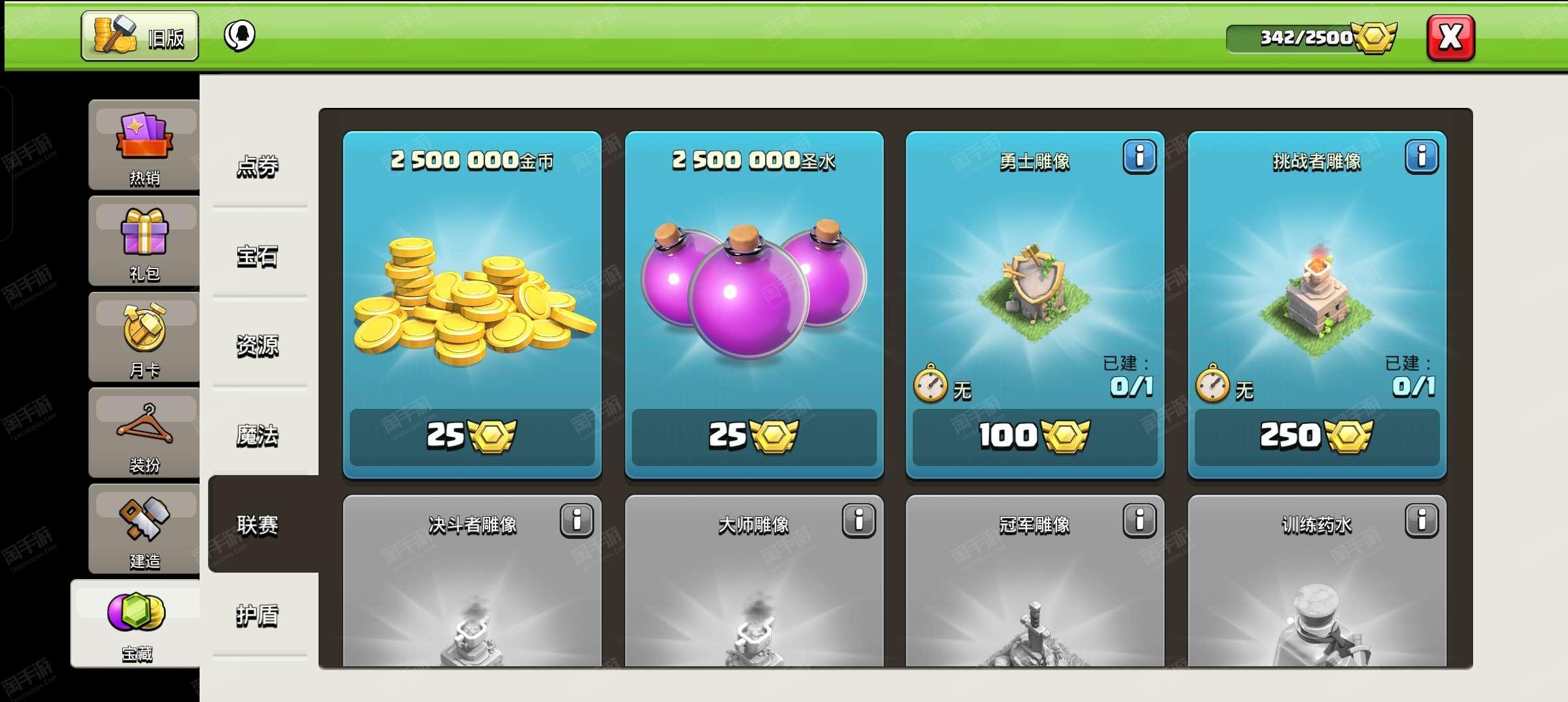Switch to the 宝石 gems tab
The width and height of the screenshot is (1568, 702).
tap(258, 256)
